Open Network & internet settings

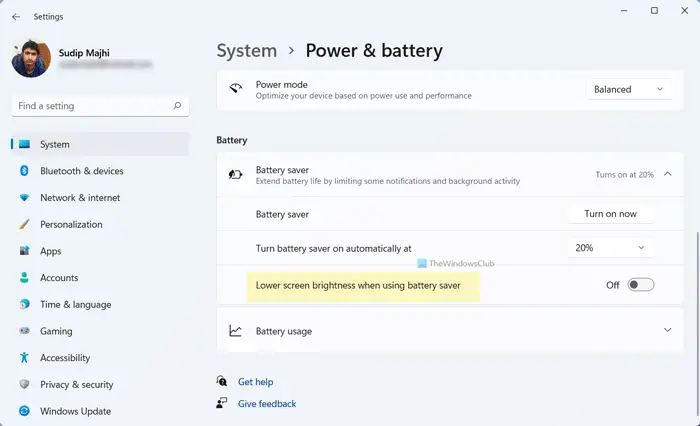(80, 198)
